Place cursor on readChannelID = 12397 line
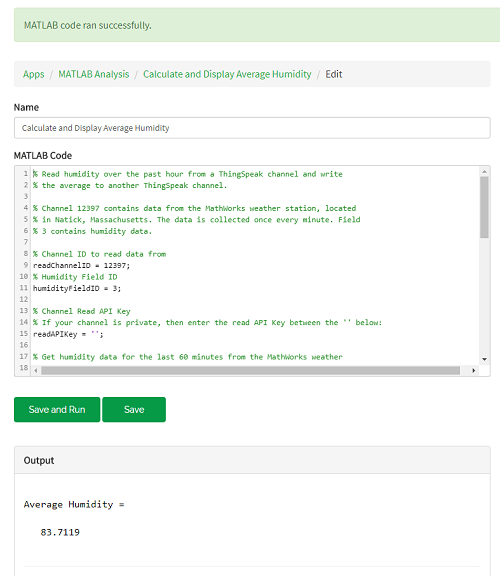 click(82, 265)
